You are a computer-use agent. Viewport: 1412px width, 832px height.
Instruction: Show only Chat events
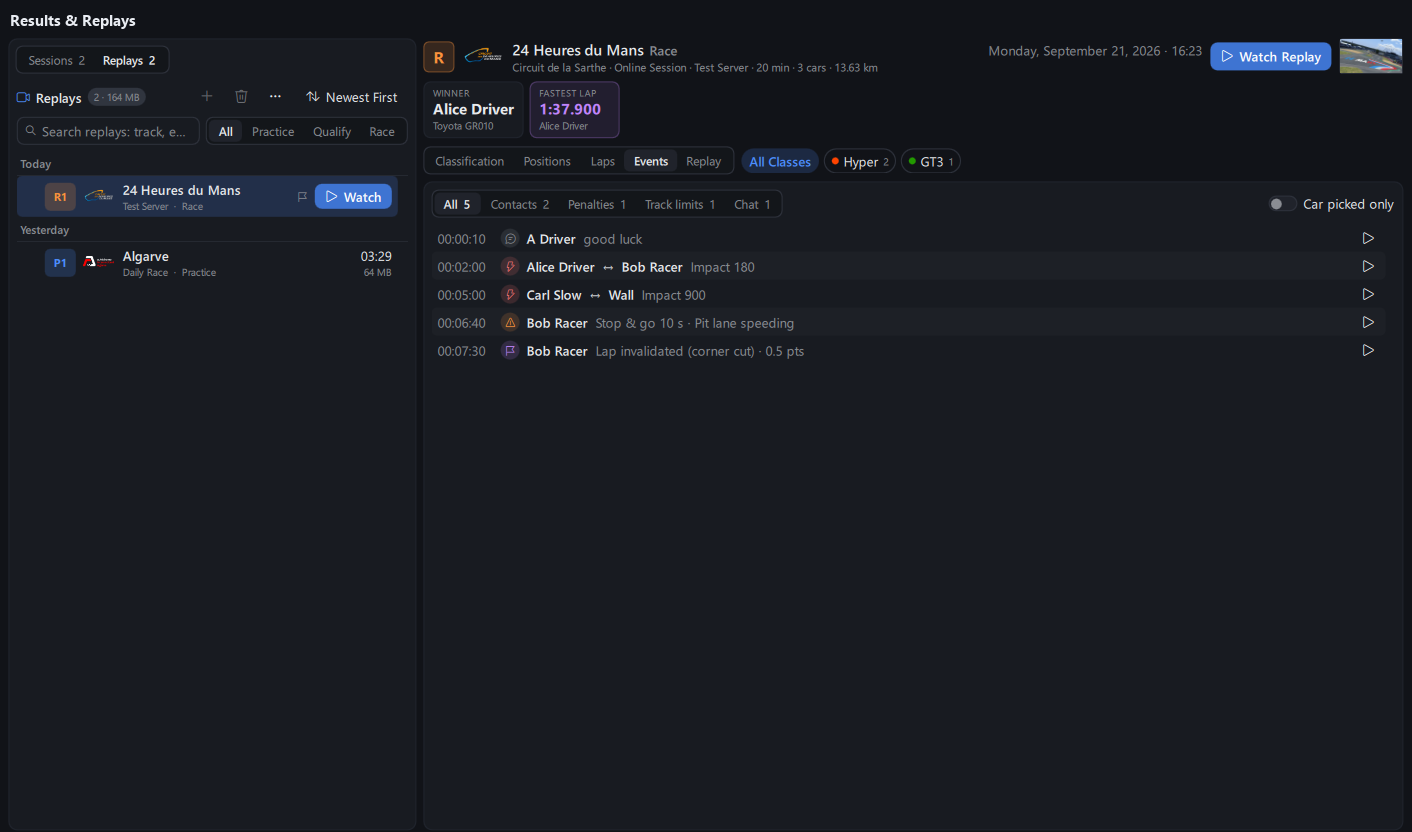pos(752,204)
